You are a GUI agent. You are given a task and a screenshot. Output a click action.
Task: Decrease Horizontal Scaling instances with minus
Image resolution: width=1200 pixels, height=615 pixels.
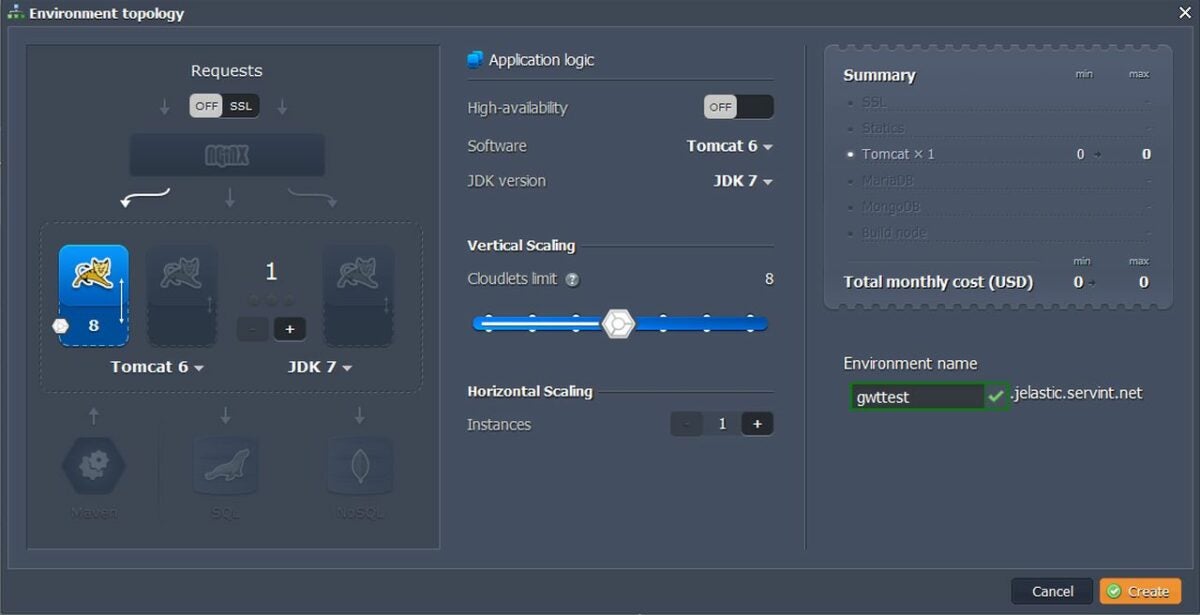coord(686,424)
